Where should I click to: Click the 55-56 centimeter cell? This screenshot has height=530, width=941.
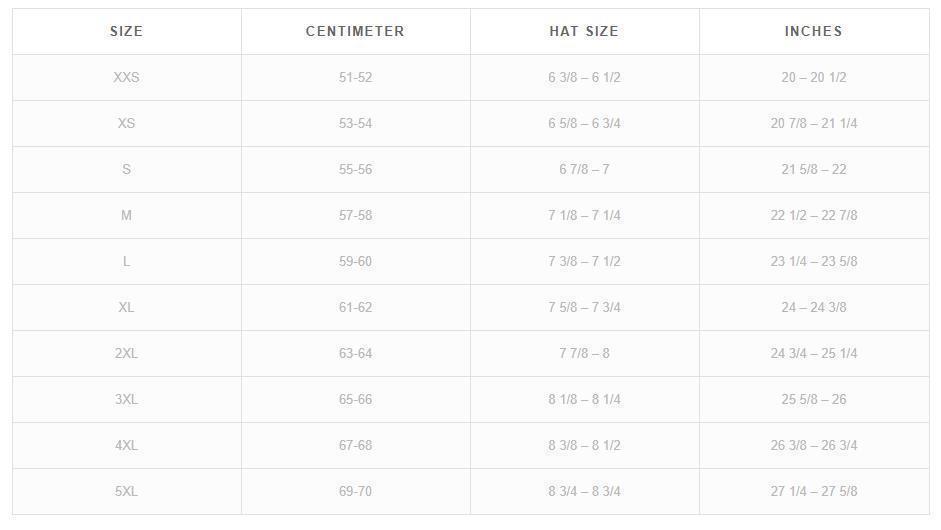pyautogui.click(x=355, y=169)
